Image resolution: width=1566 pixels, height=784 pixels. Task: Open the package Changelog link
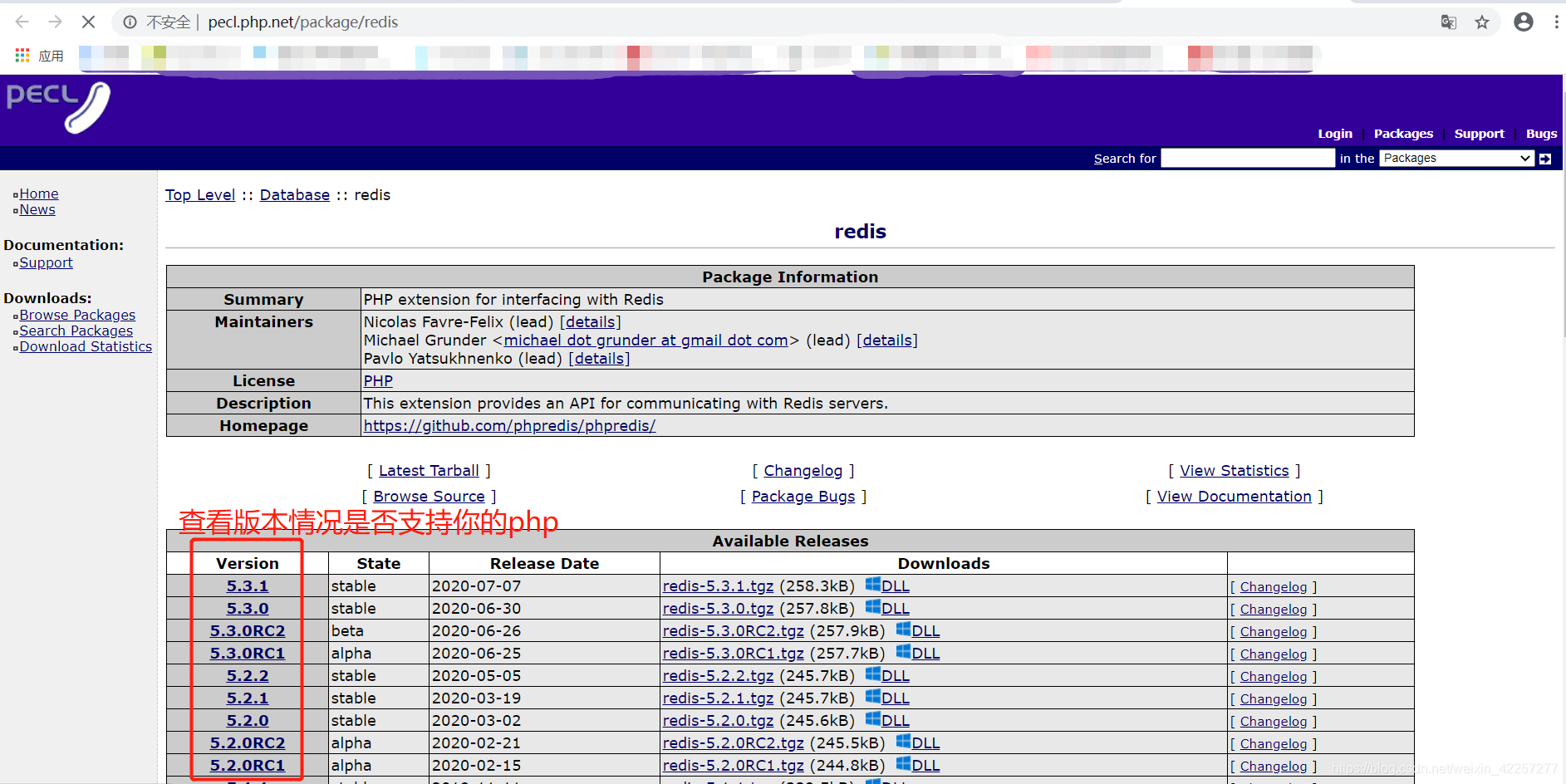click(x=803, y=470)
